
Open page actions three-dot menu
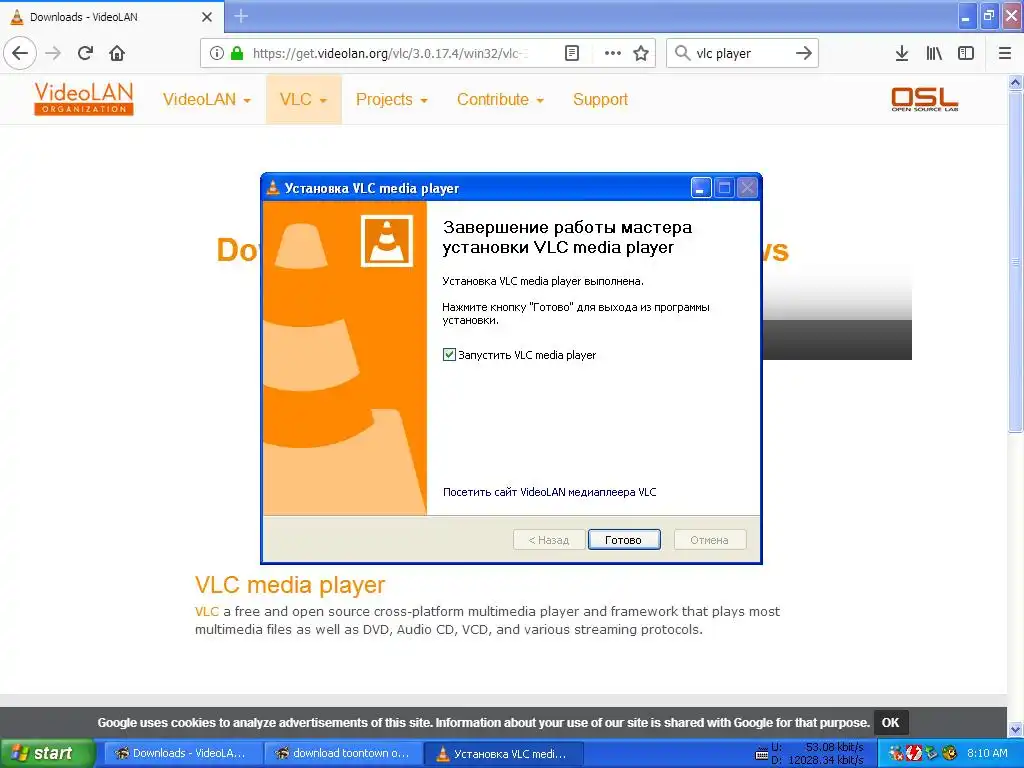(x=612, y=53)
